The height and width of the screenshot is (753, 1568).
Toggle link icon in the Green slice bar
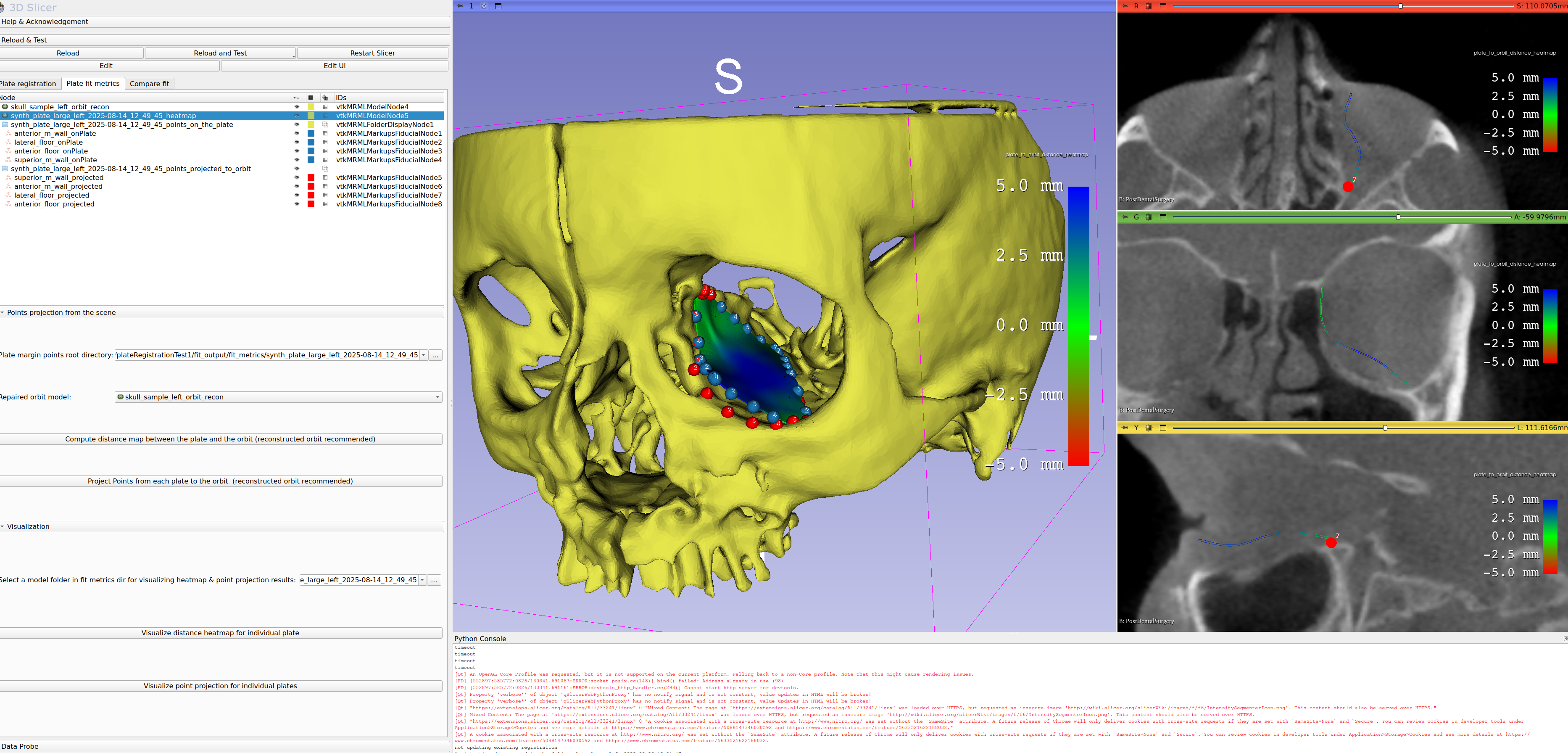point(1149,217)
